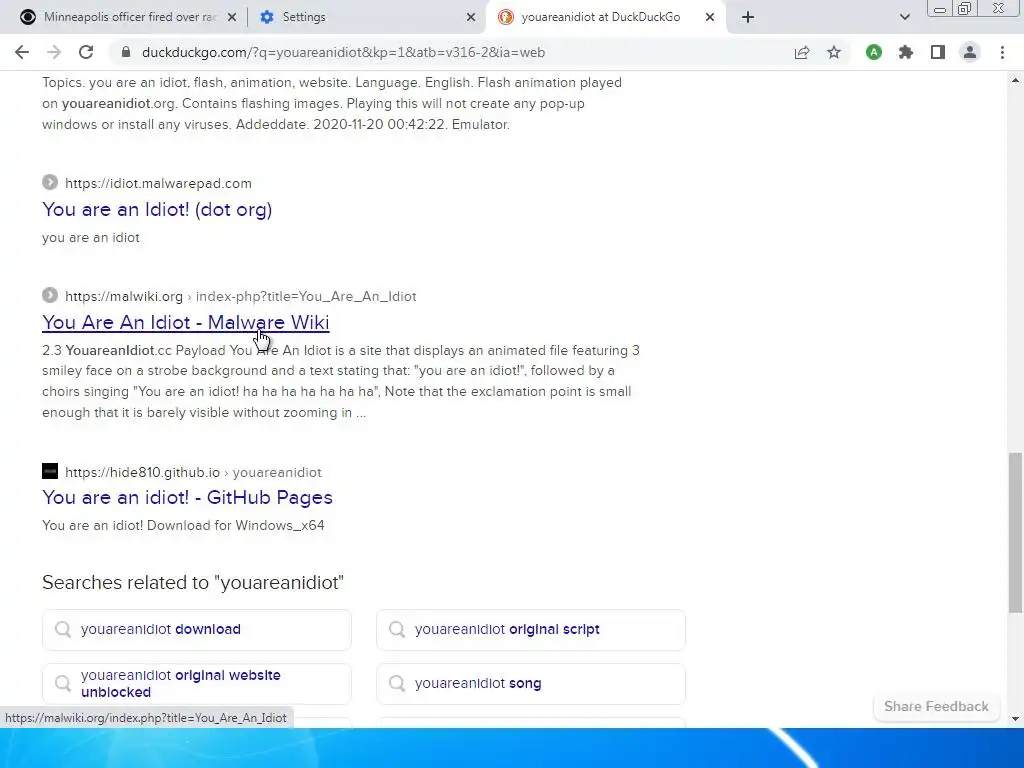
Task: View site info via the padlock icon
Action: [x=126, y=52]
